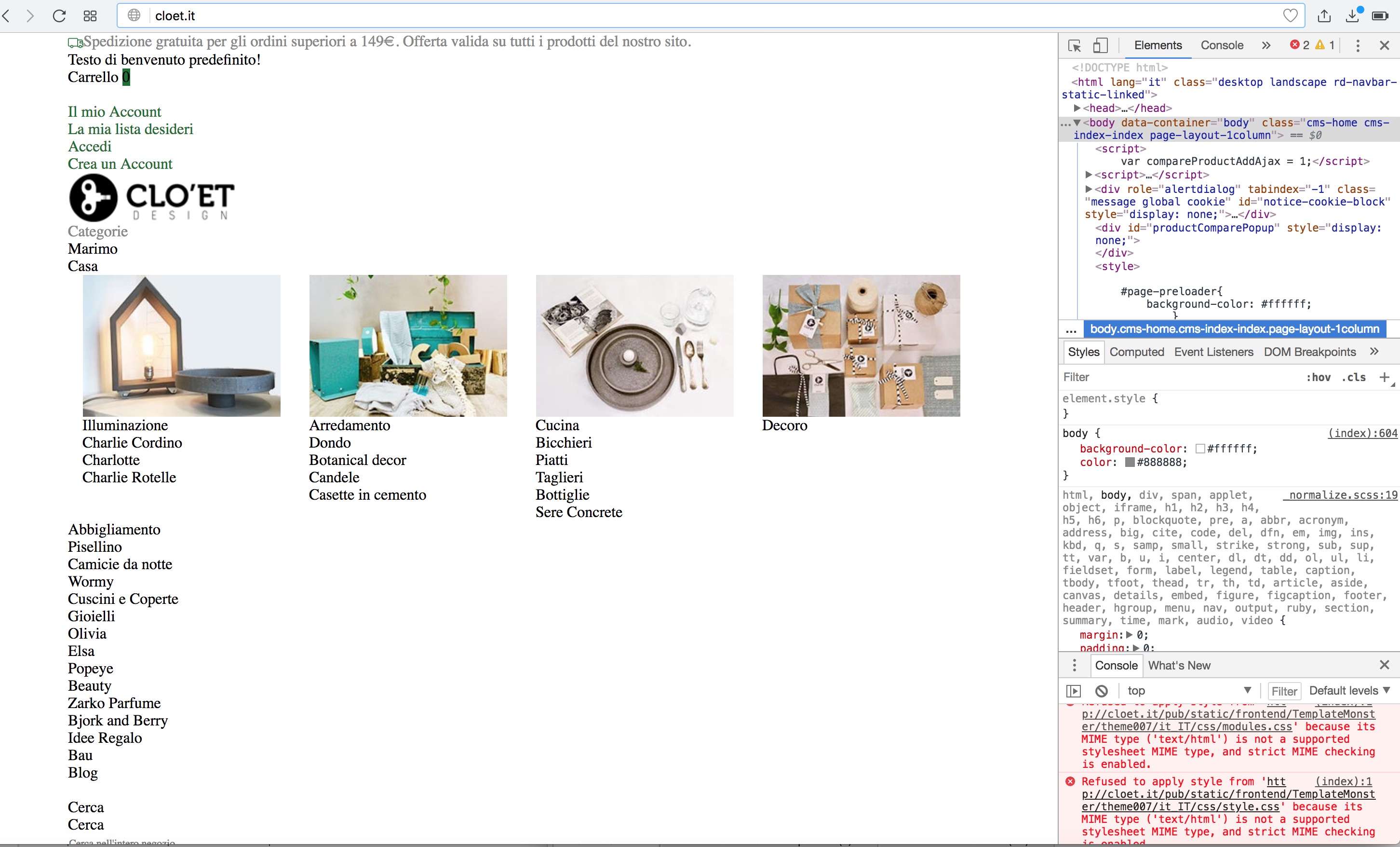Select the inspect element tool in DevTools

coord(1075,45)
